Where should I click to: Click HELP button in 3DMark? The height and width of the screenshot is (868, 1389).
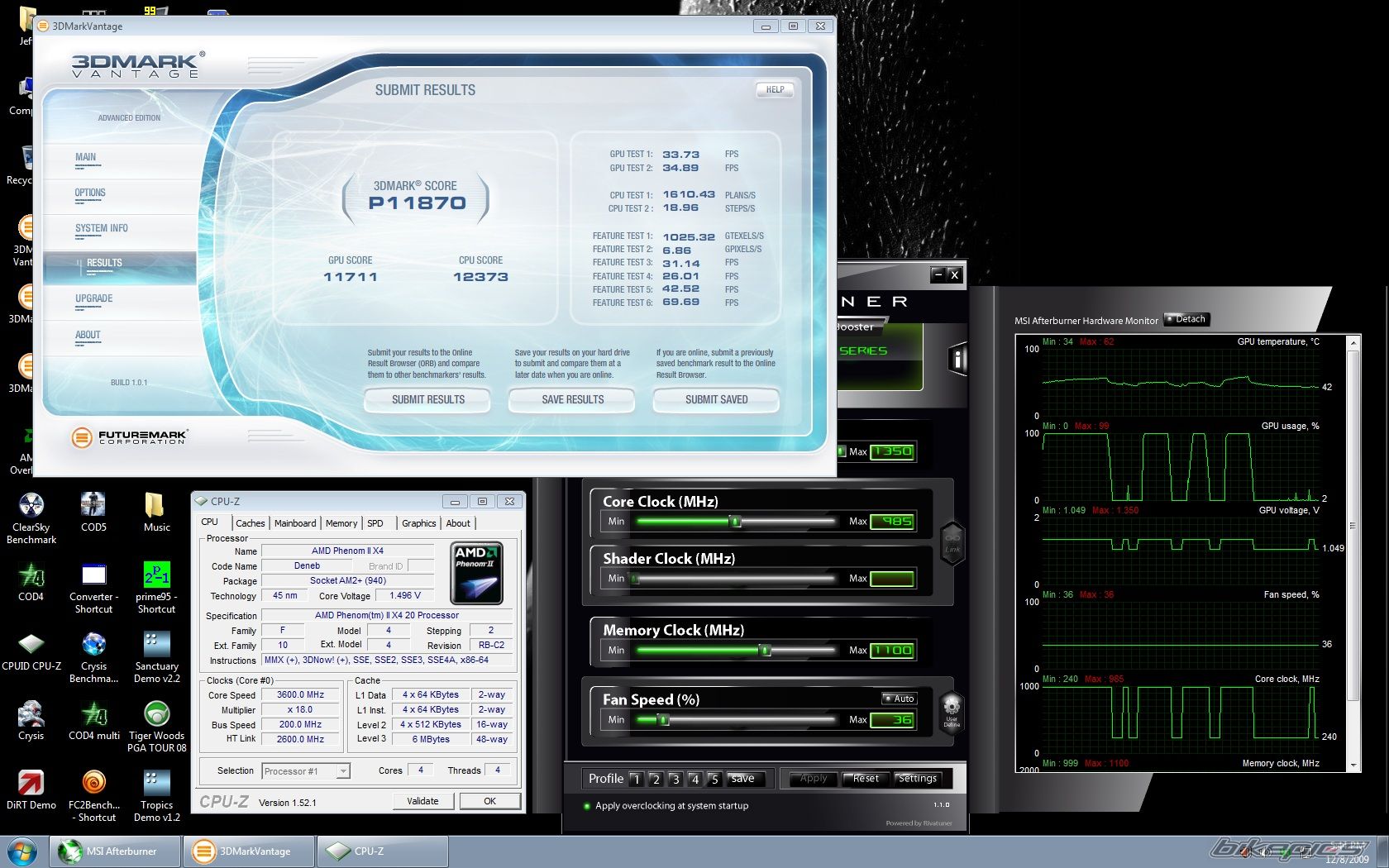(775, 89)
